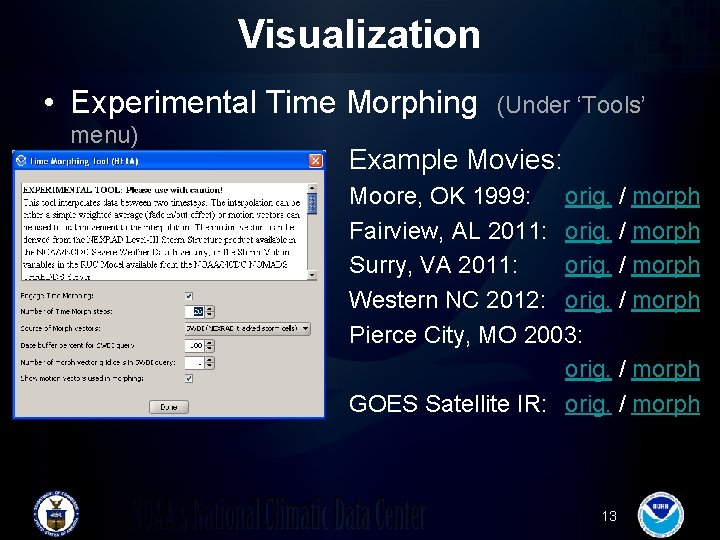Click the Number of morph vector grid cells field
Screen dimensions: 720x540
pyautogui.click(x=195, y=363)
